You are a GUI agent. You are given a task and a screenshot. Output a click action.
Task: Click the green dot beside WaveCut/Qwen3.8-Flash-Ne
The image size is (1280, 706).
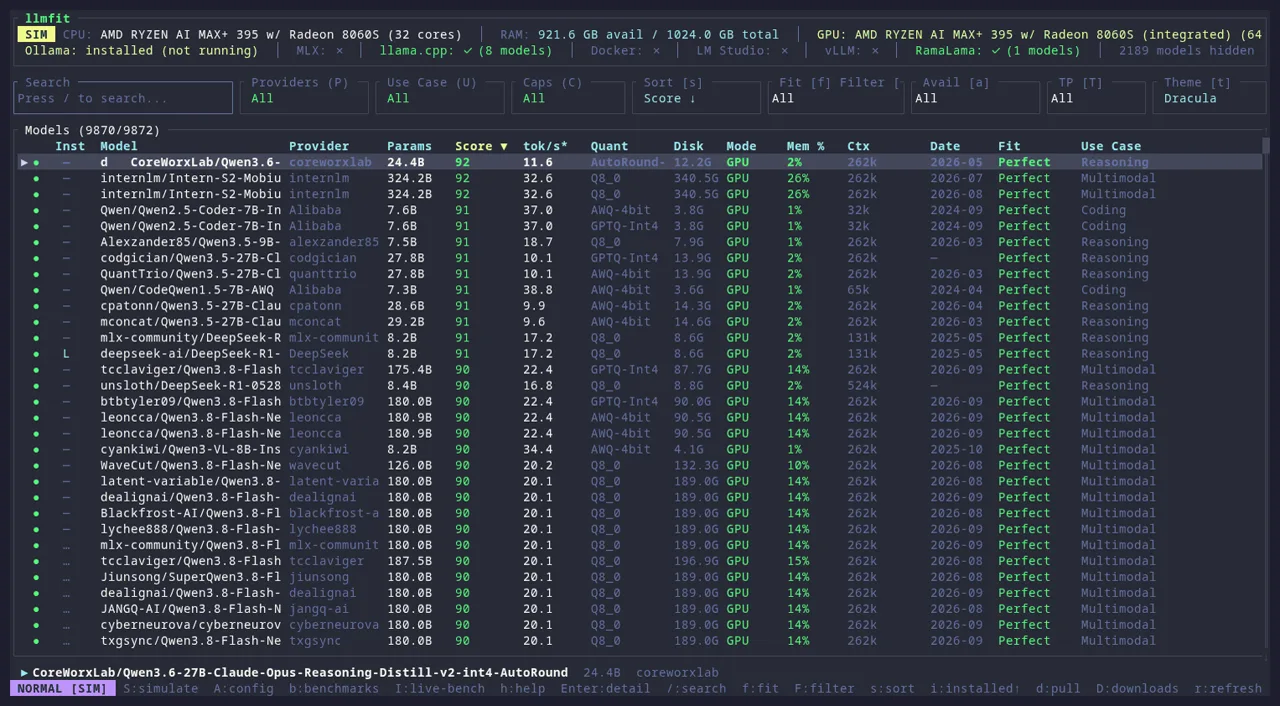click(37, 465)
